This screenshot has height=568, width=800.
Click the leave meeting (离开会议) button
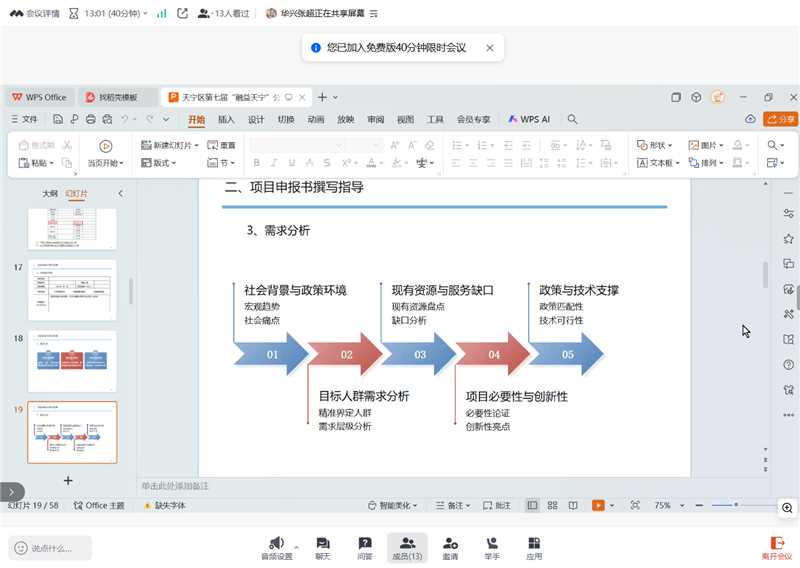pyautogui.click(x=777, y=548)
